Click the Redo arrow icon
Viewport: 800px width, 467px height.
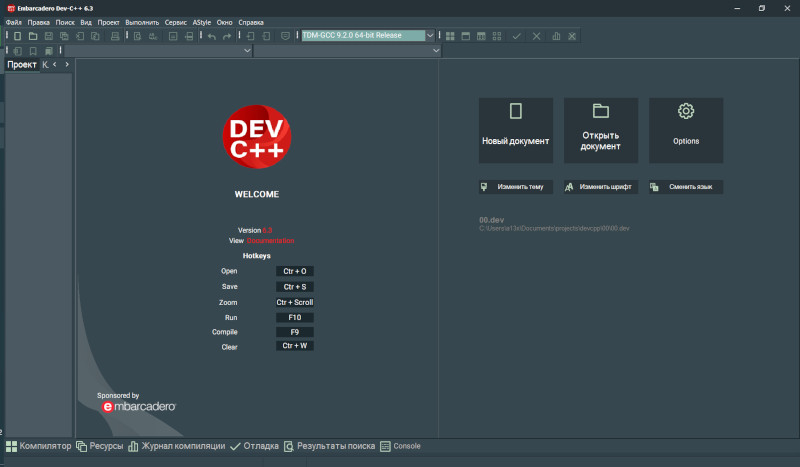pyautogui.click(x=227, y=36)
